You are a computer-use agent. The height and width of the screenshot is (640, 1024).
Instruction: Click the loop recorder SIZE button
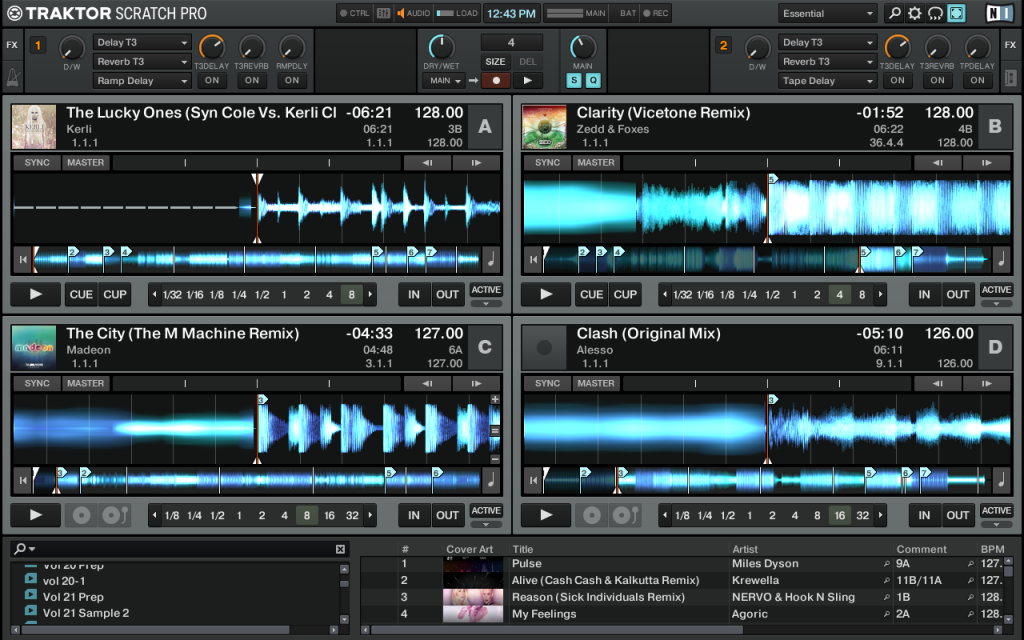tap(495, 61)
